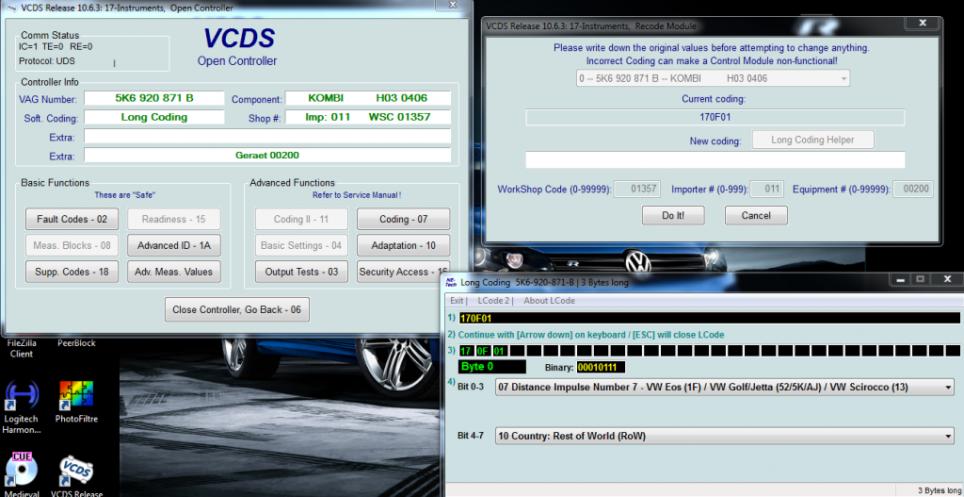Open PeerBlock desktop shortcut
The height and width of the screenshot is (497, 964).
76,343
